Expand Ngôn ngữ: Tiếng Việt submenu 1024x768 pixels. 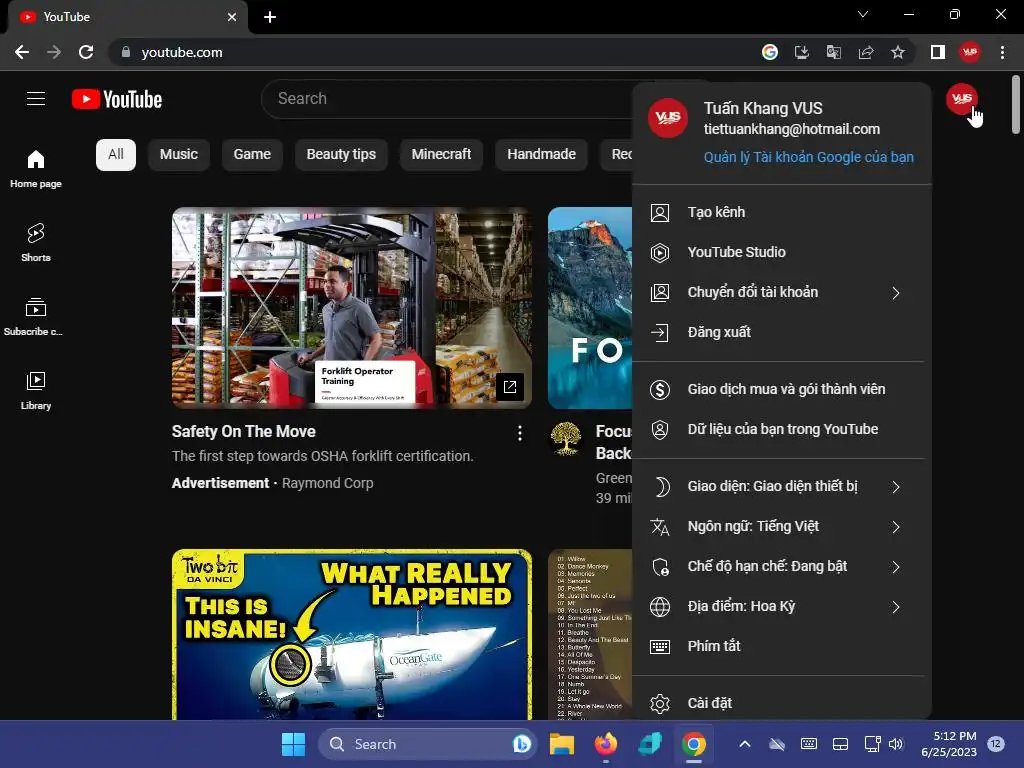781,526
